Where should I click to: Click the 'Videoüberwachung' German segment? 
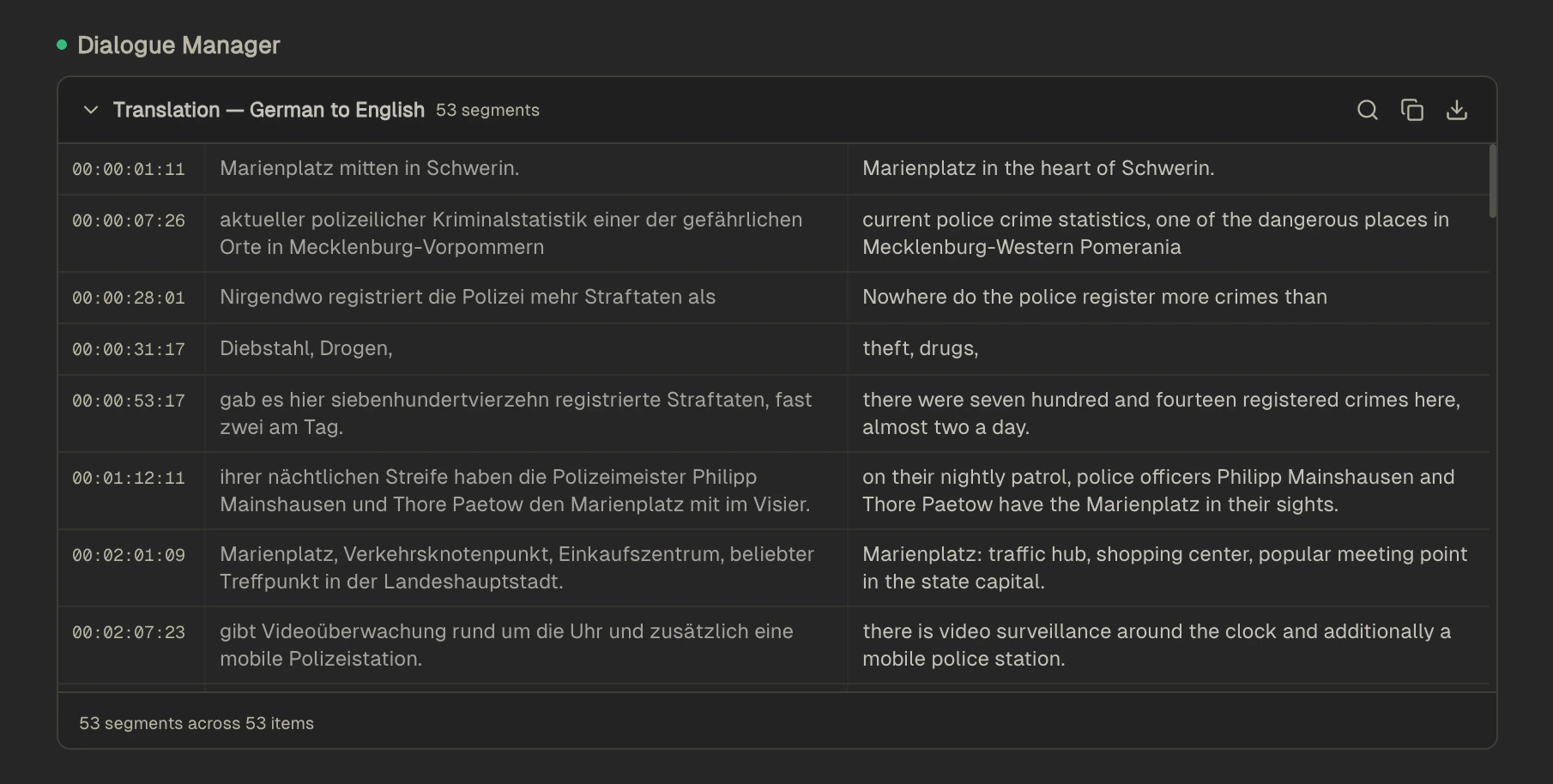(506, 645)
